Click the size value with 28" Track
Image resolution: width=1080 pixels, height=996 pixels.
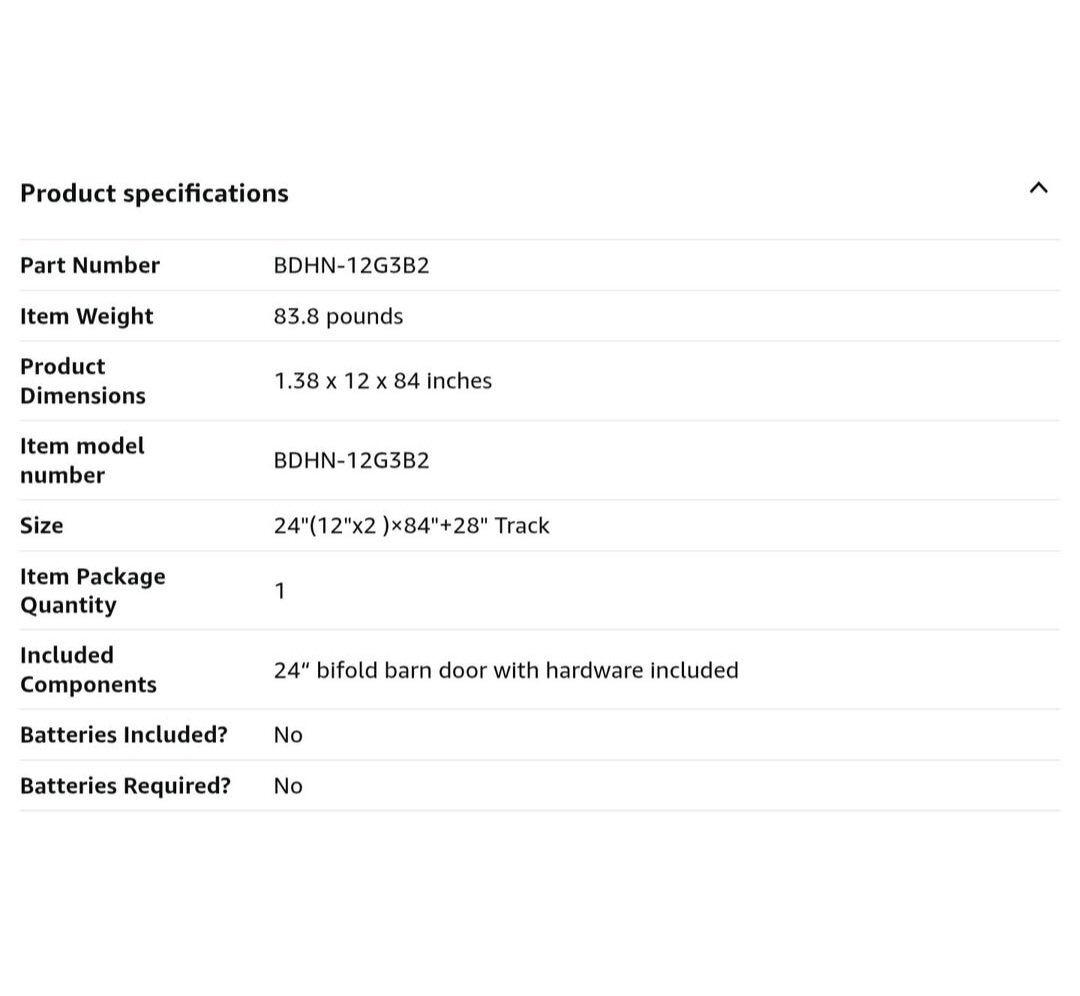[x=411, y=525]
